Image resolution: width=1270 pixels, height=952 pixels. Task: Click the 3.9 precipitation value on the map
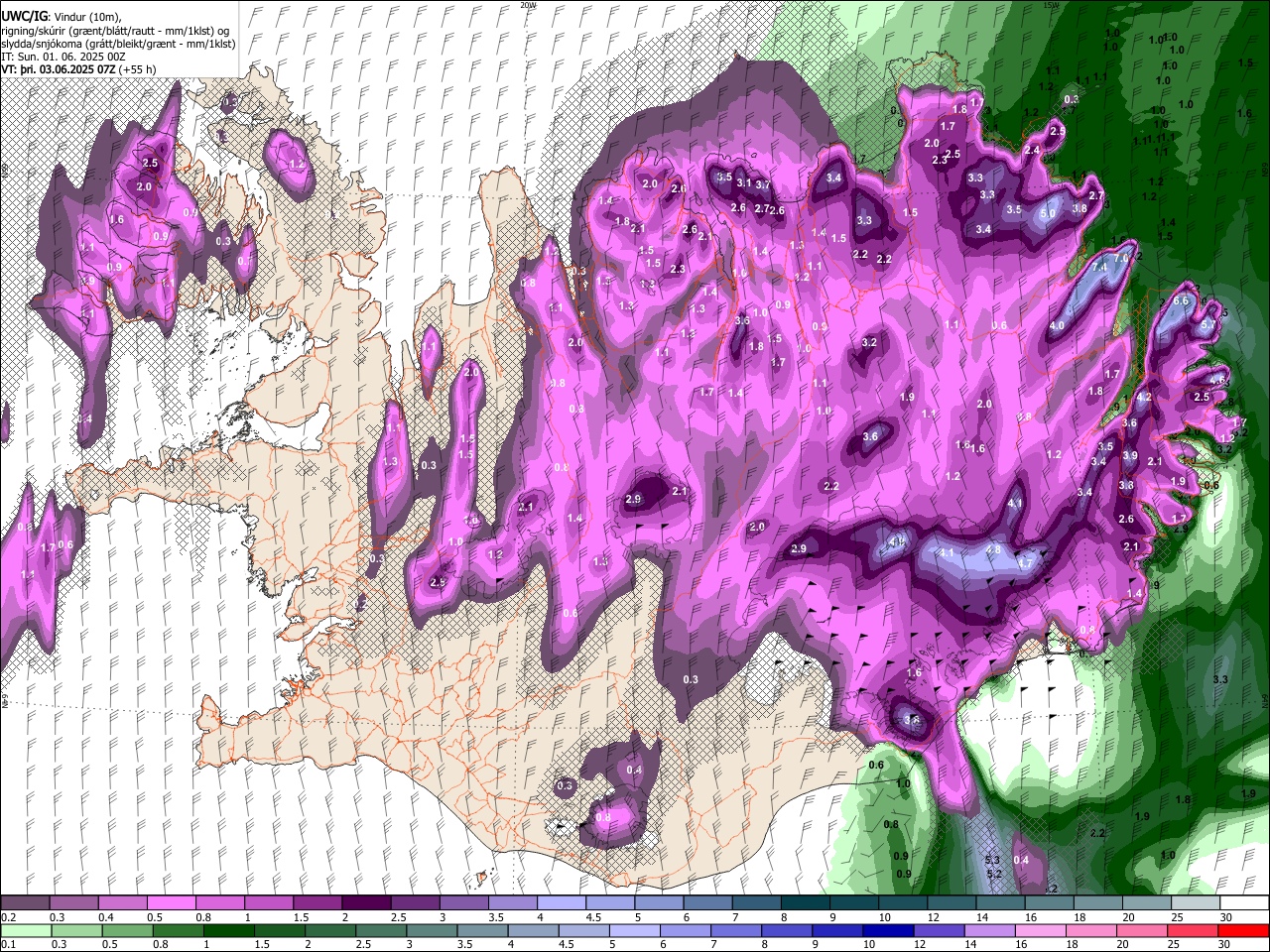(x=1129, y=455)
